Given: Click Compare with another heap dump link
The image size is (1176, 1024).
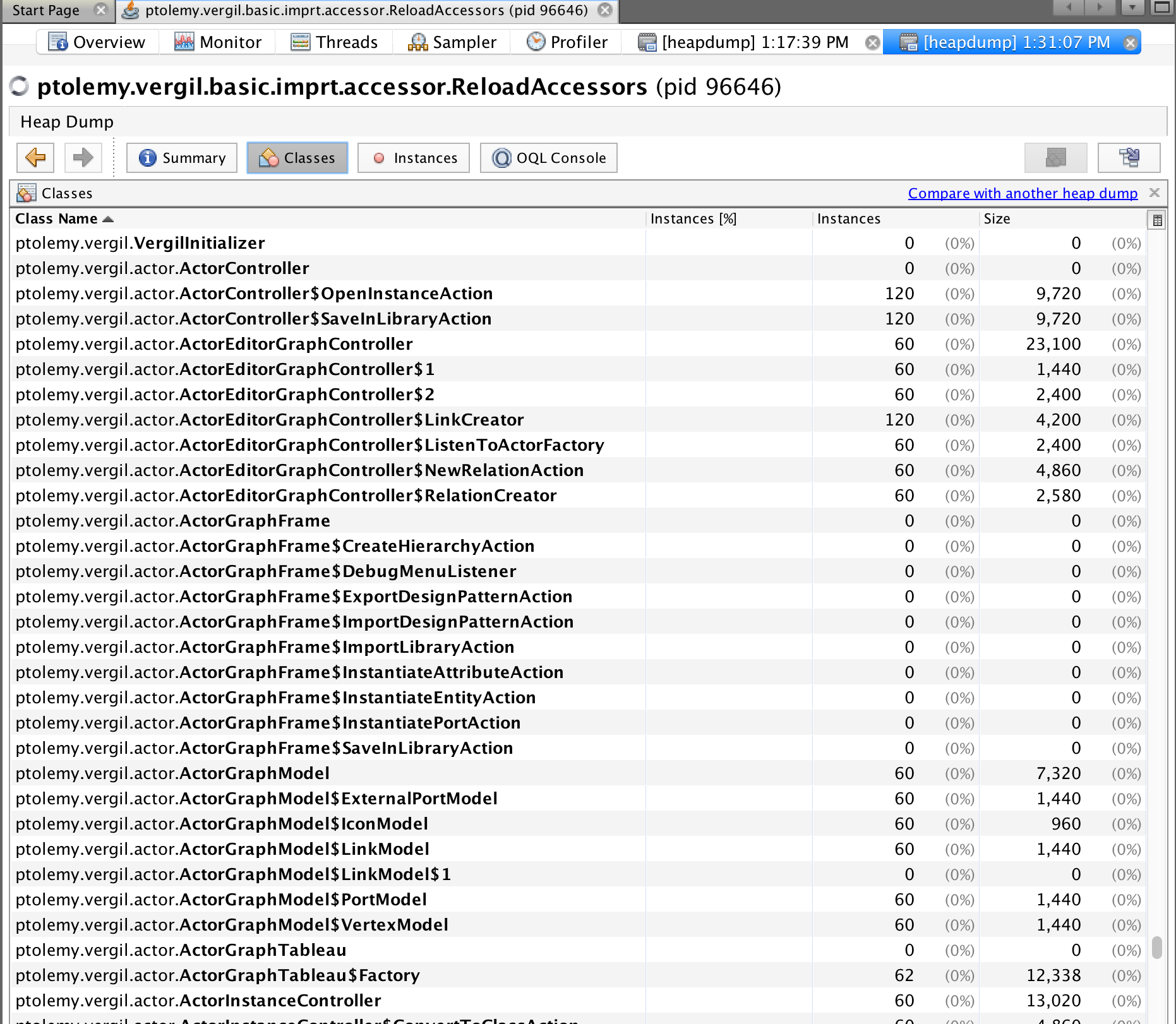Looking at the screenshot, I should pos(1023,193).
